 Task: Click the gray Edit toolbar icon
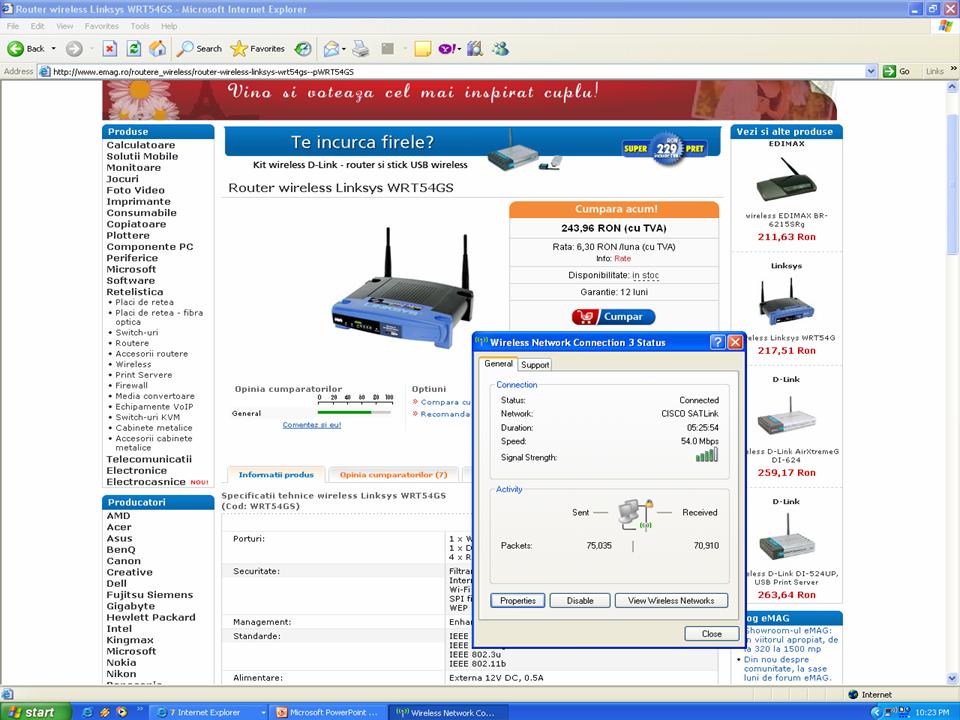click(388, 48)
